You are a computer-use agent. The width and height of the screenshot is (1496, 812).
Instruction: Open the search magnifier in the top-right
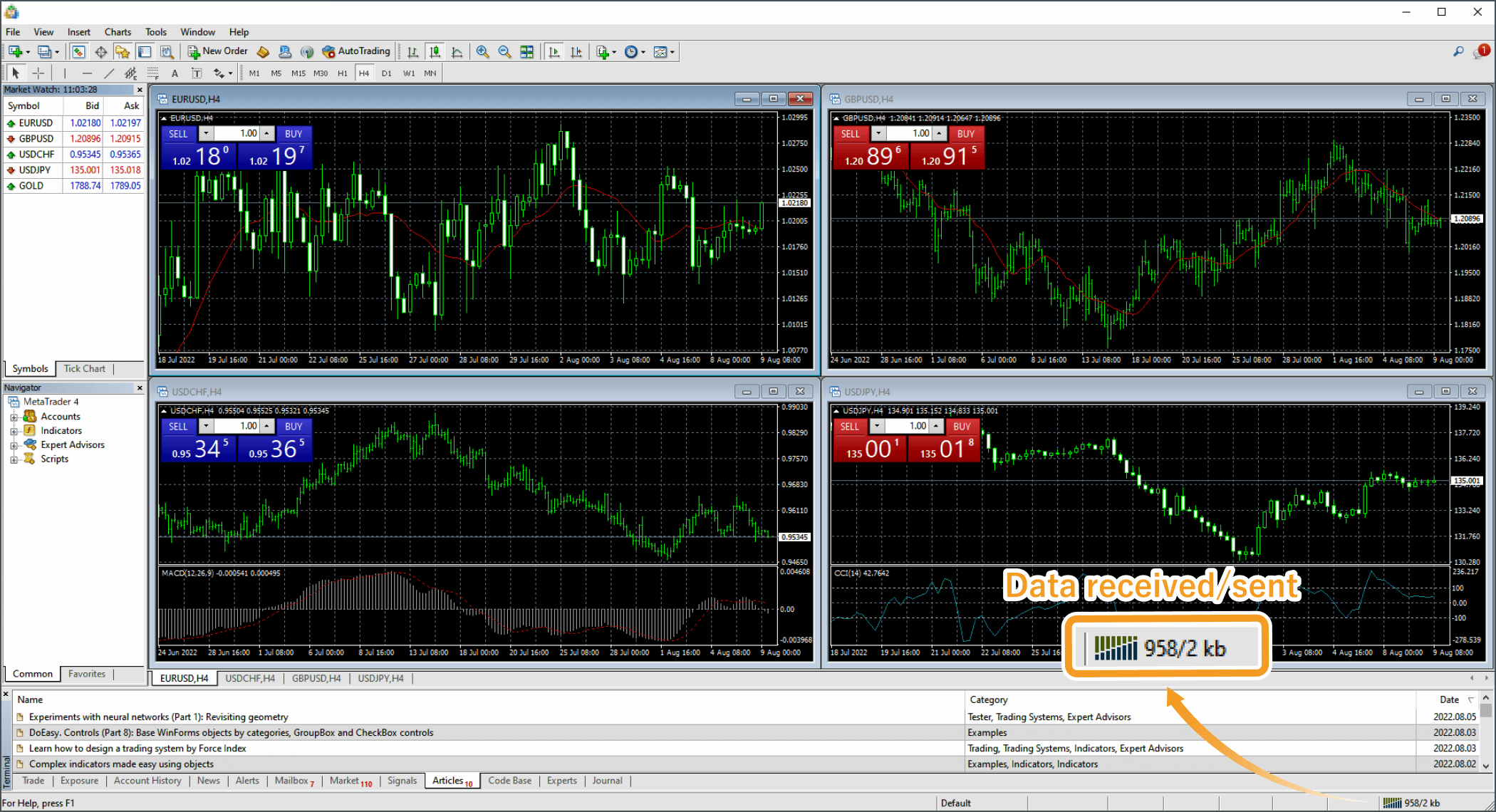tap(1458, 52)
